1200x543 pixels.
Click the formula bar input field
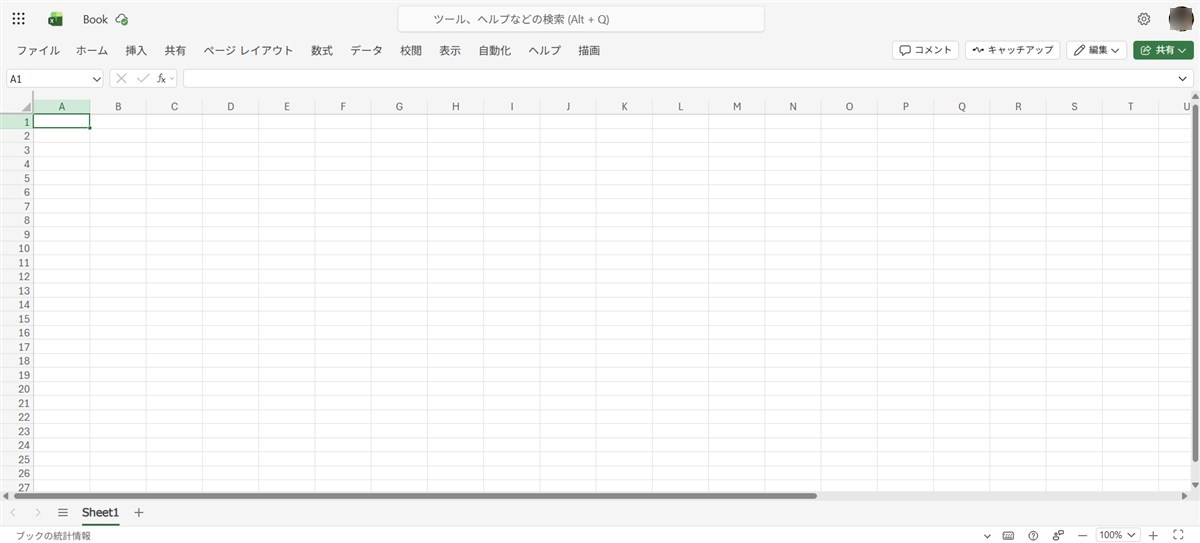pyautogui.click(x=680, y=78)
